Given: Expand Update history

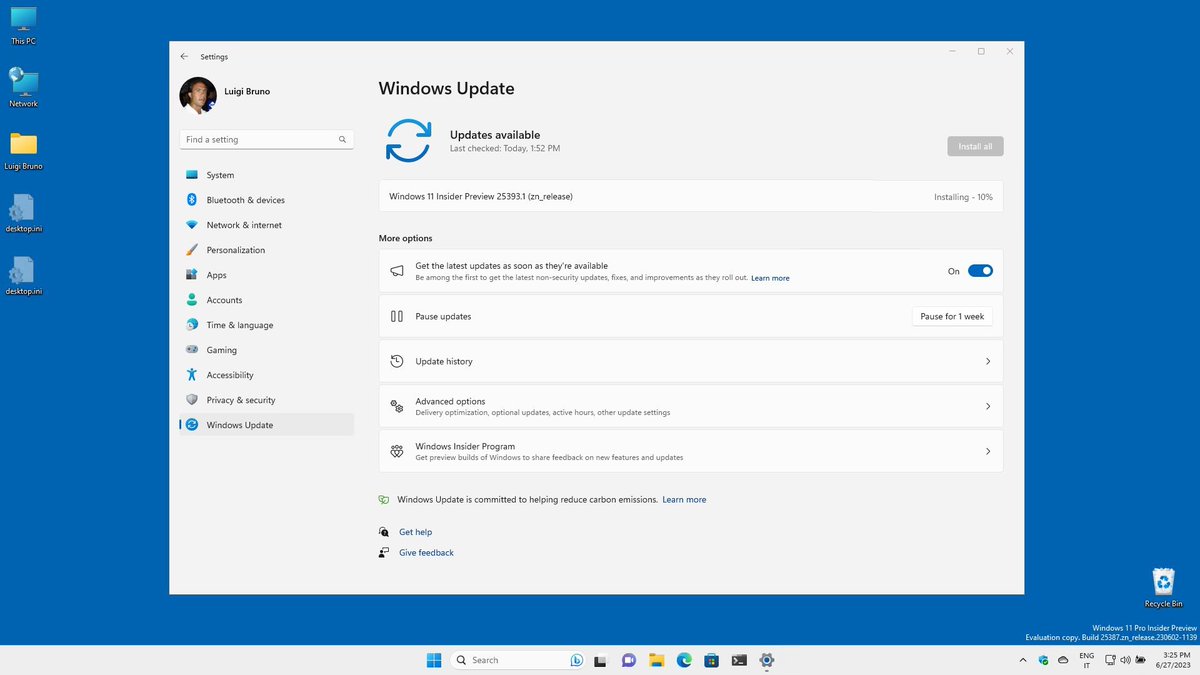Looking at the screenshot, I should [691, 361].
